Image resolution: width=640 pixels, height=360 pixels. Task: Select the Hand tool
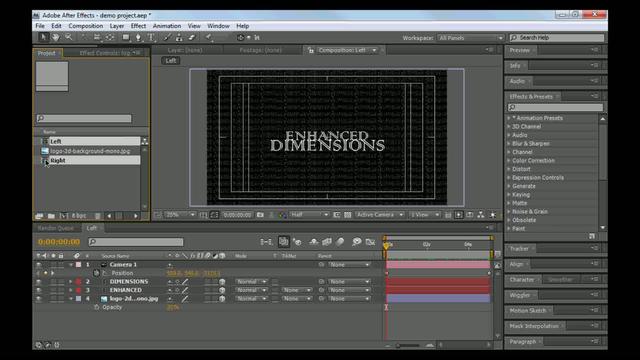tap(56, 38)
